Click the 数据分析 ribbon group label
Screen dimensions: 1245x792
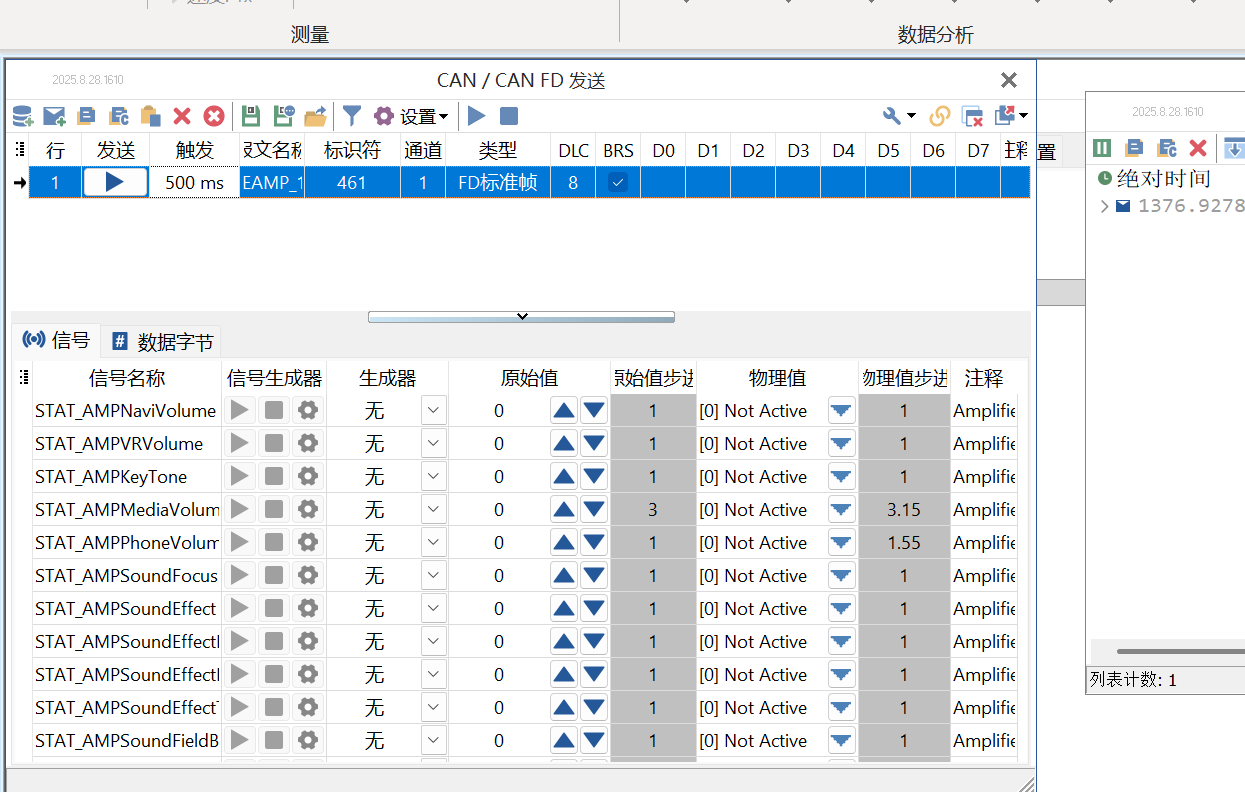point(936,35)
